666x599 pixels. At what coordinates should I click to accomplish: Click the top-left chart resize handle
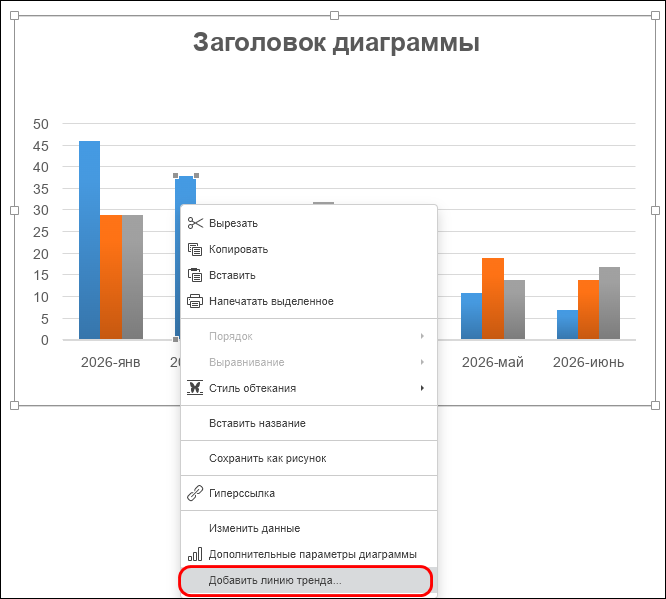14,16
